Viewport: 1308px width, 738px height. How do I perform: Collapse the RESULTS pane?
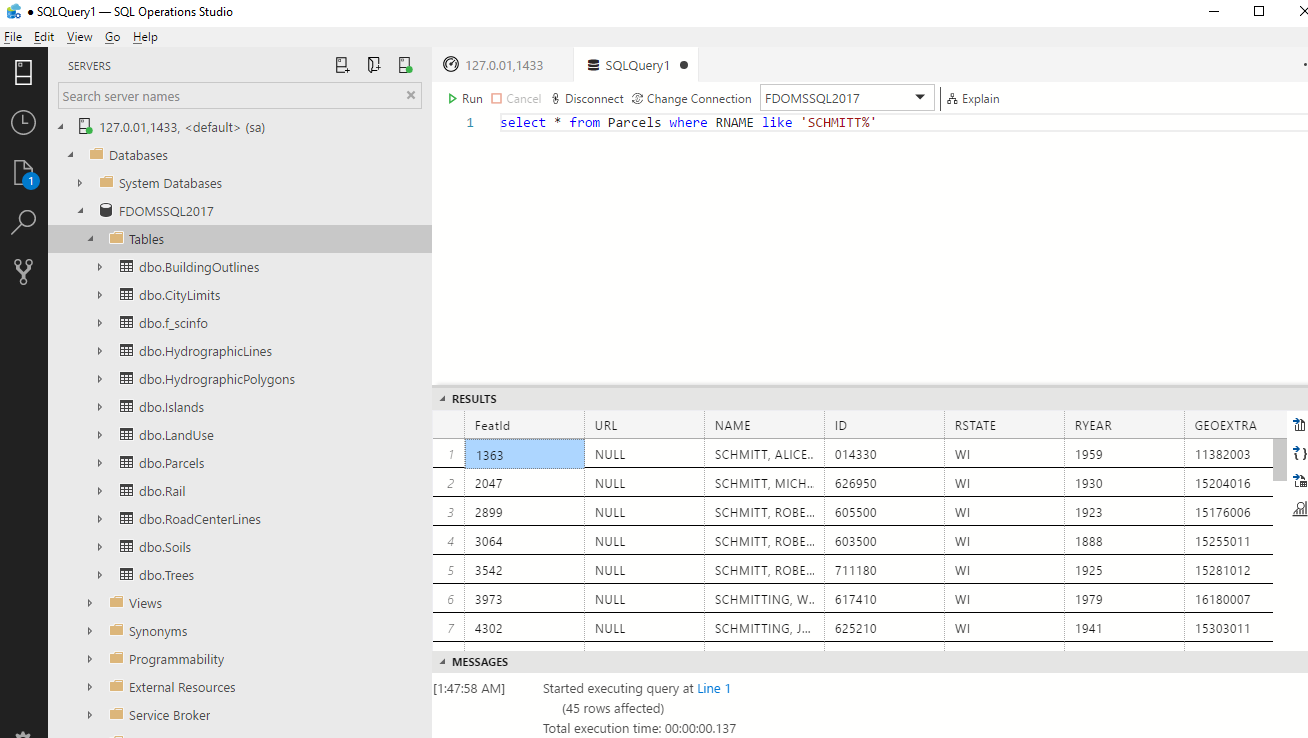(x=443, y=399)
